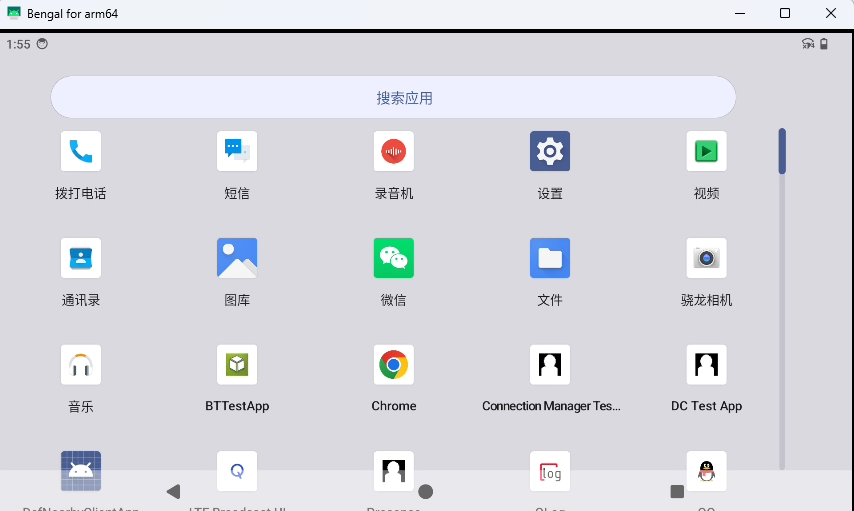Image resolution: width=854 pixels, height=511 pixels.
Task: Open the 通讯录 contacts app
Action: (x=81, y=258)
